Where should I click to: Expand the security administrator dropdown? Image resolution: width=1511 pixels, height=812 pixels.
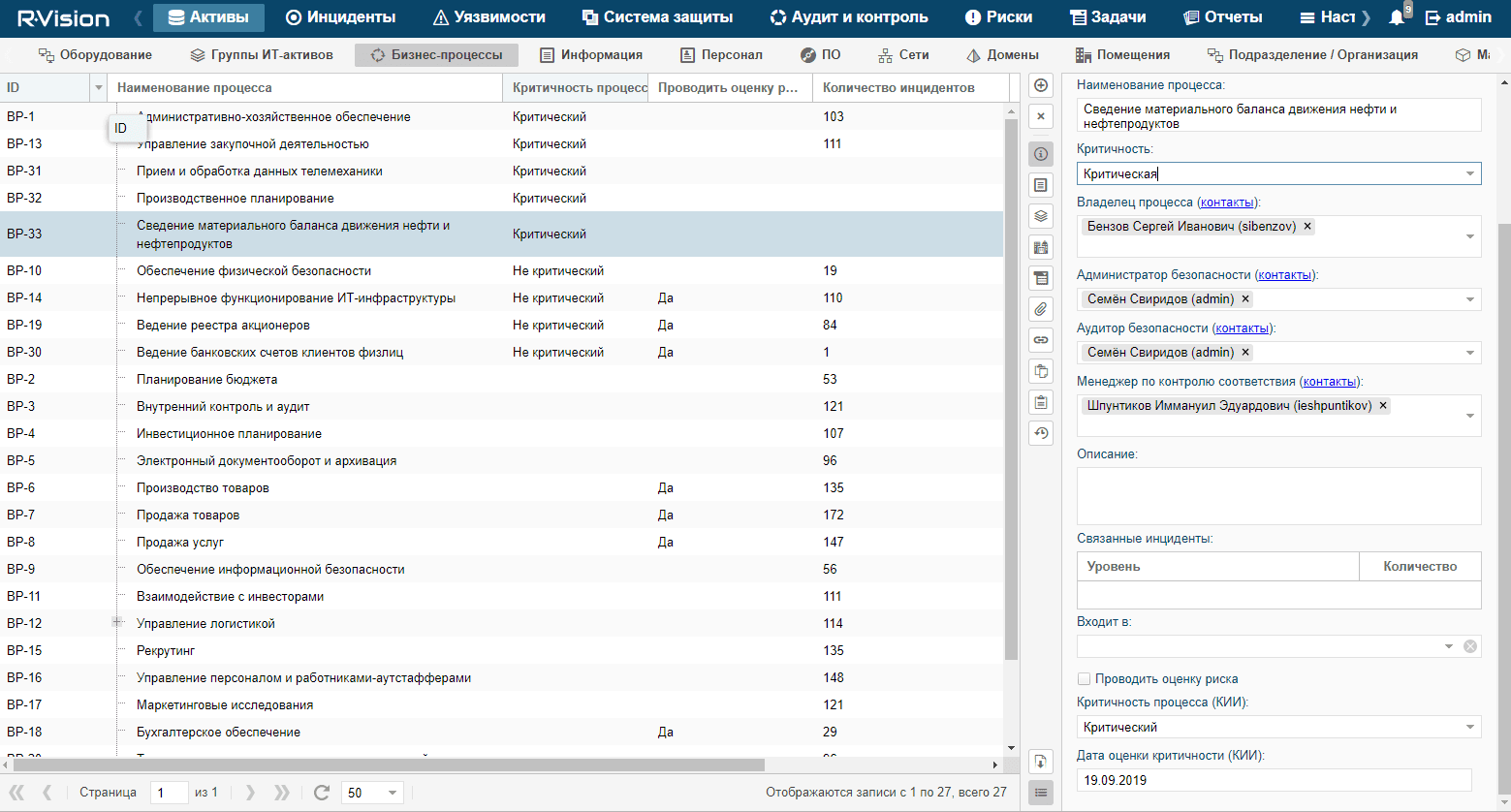point(1470,299)
